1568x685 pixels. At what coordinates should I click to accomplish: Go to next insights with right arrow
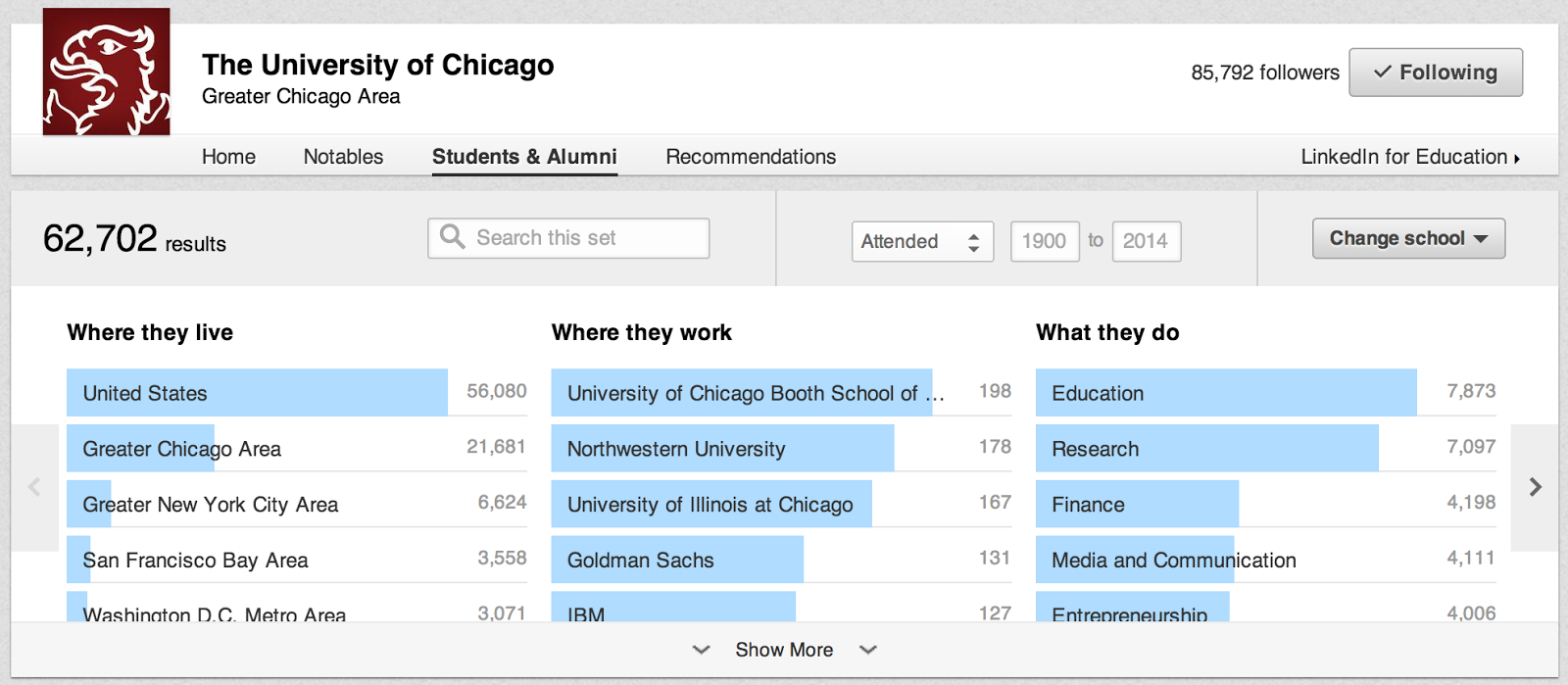coord(1535,487)
